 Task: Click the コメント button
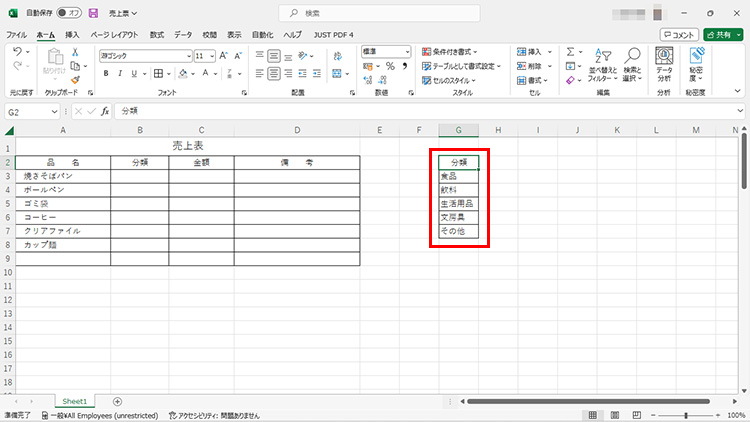679,34
